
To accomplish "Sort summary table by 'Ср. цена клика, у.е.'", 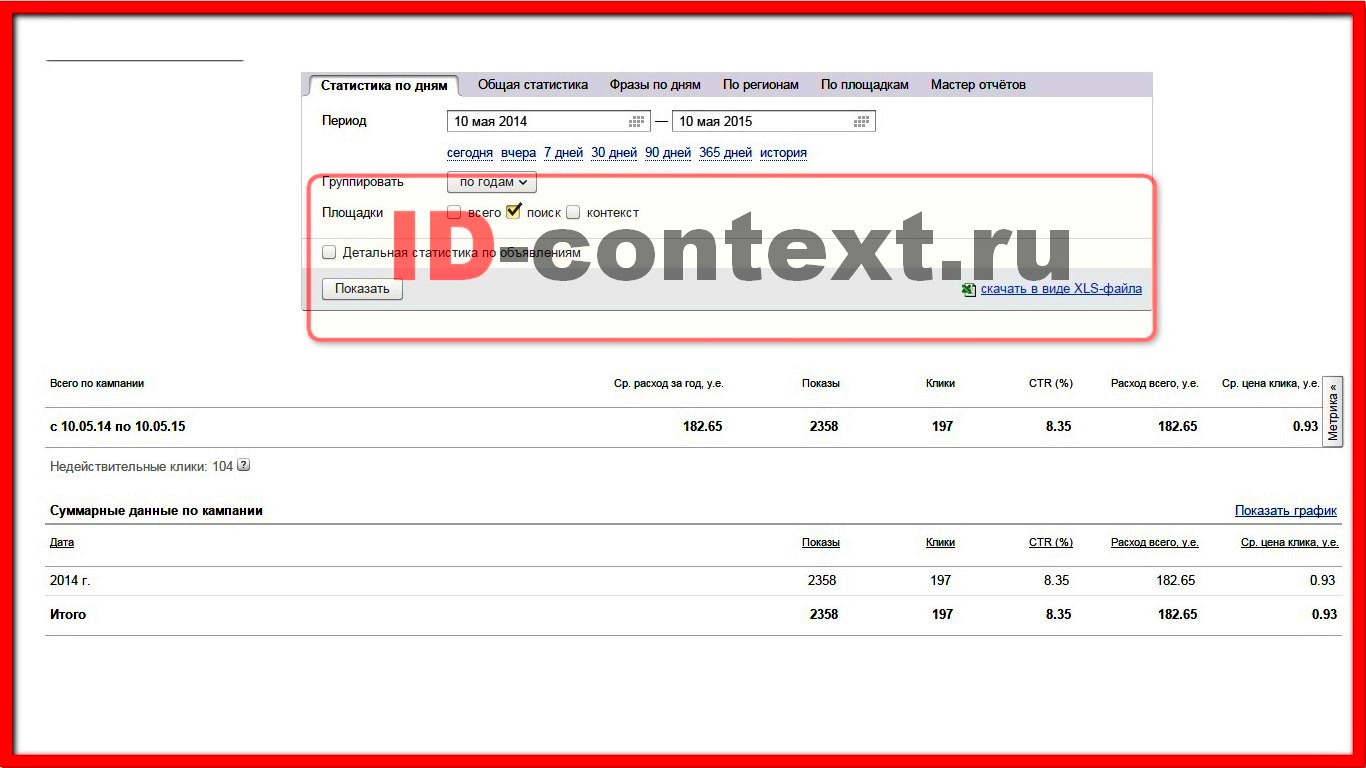I will (x=1290, y=542).
